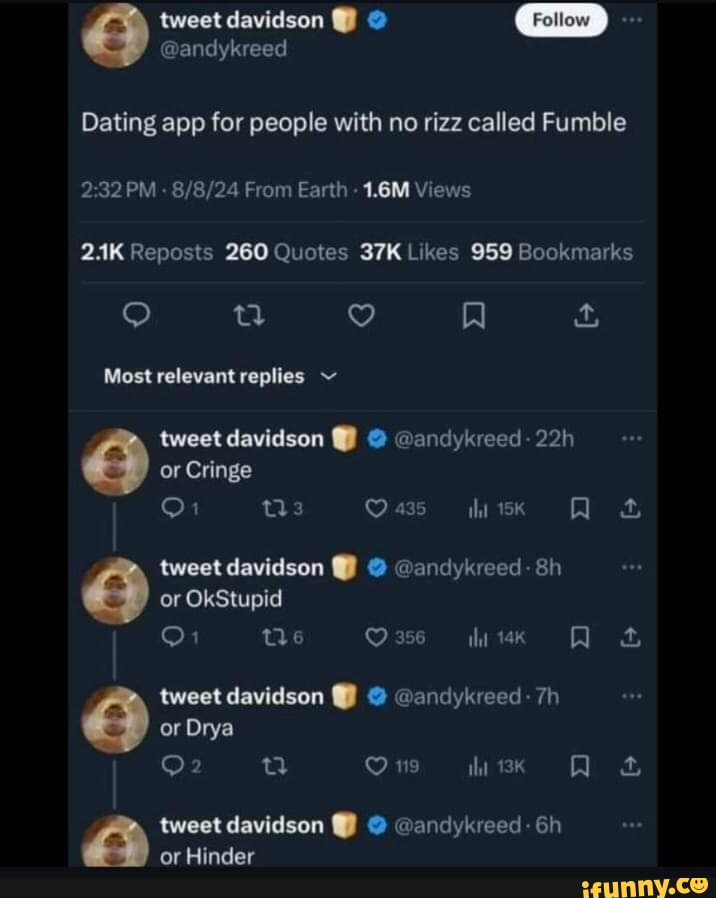This screenshot has width=716, height=898.
Task: Like the main tweet using the heart icon
Action: point(361,315)
